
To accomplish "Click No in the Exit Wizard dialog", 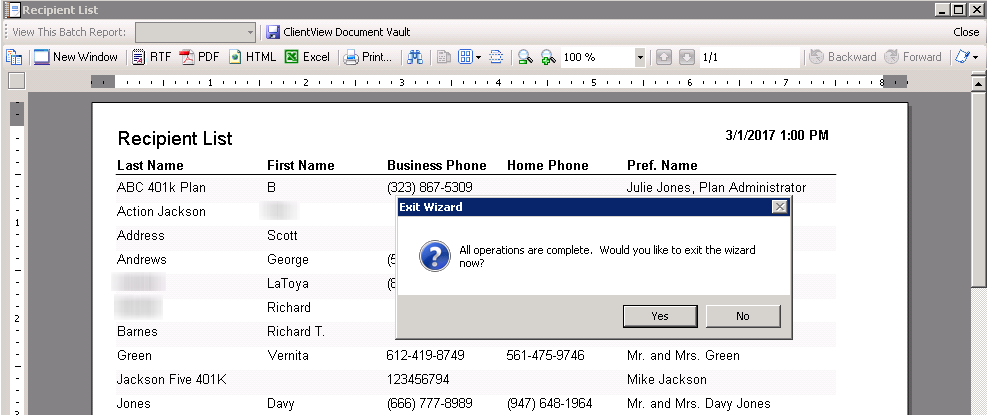I will coord(743,316).
